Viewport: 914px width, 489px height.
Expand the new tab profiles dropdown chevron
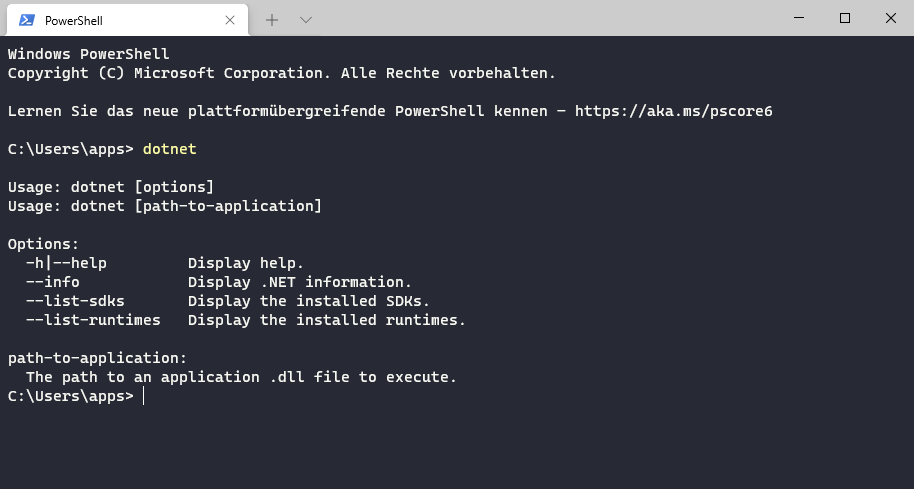(306, 20)
